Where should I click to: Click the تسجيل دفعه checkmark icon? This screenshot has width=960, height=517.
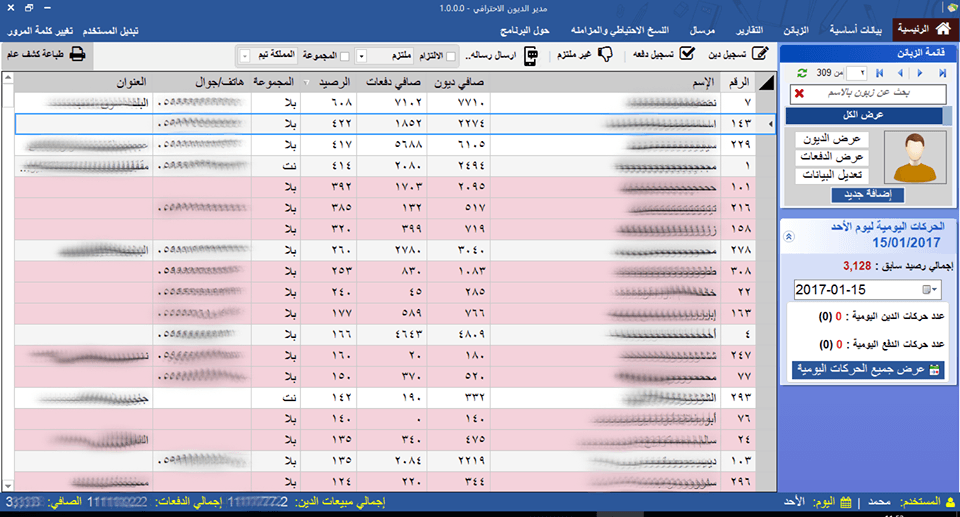click(x=687, y=54)
